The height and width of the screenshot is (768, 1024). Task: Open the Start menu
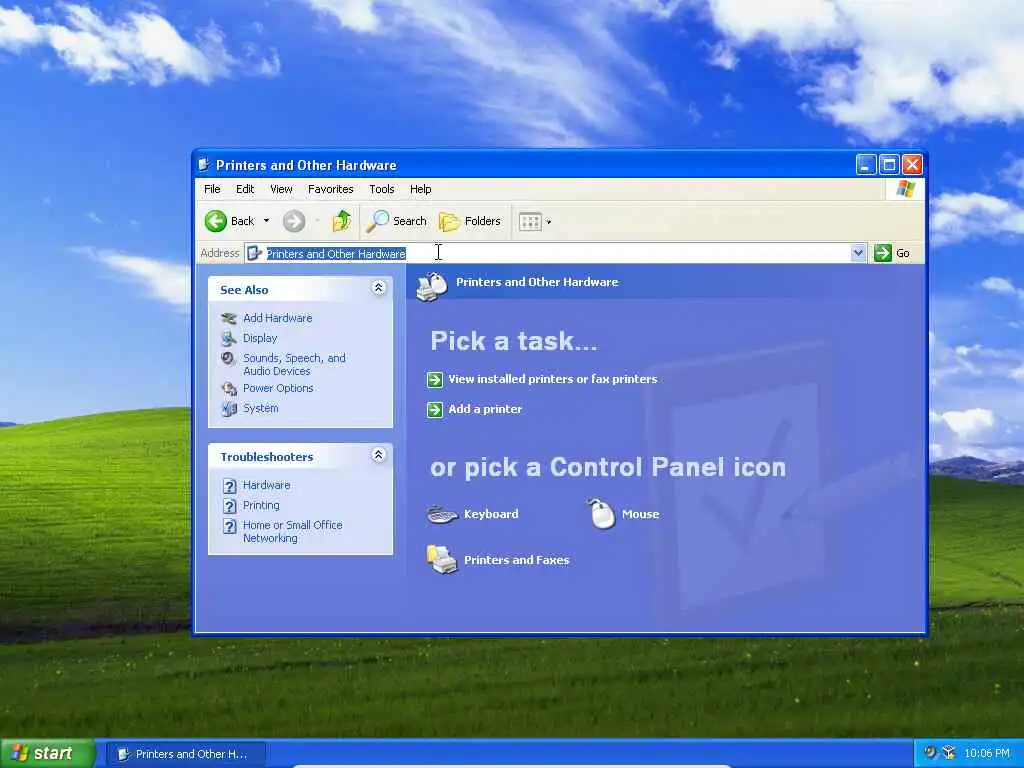[x=48, y=754]
